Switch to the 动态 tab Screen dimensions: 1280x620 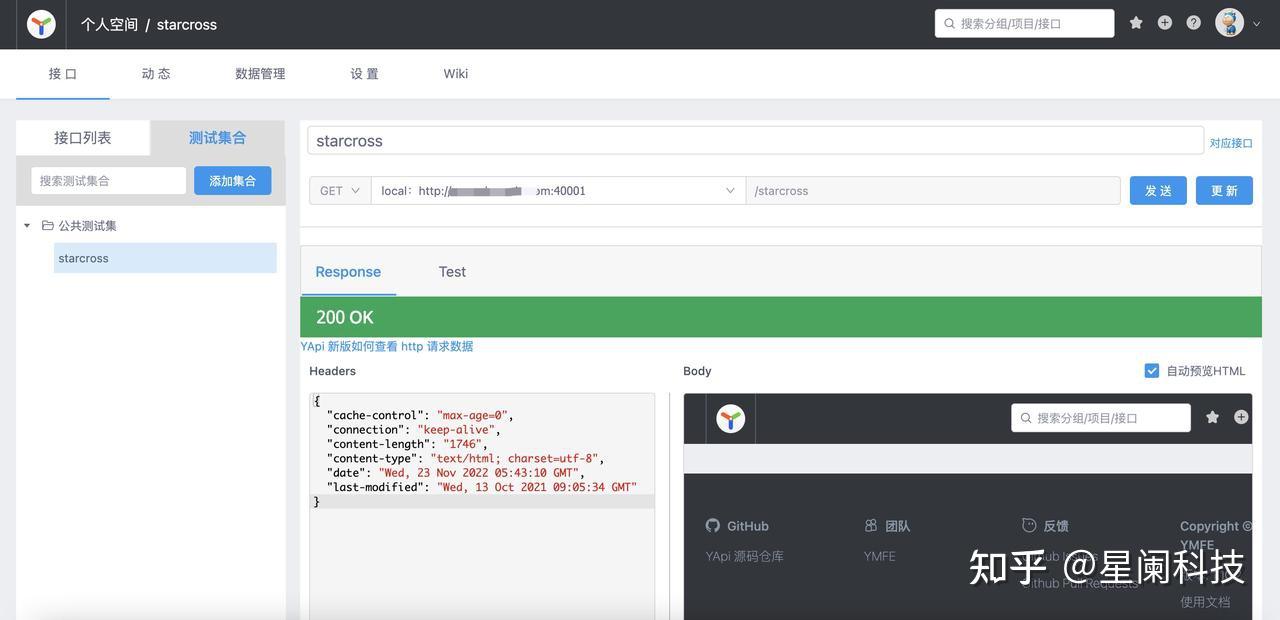(156, 74)
